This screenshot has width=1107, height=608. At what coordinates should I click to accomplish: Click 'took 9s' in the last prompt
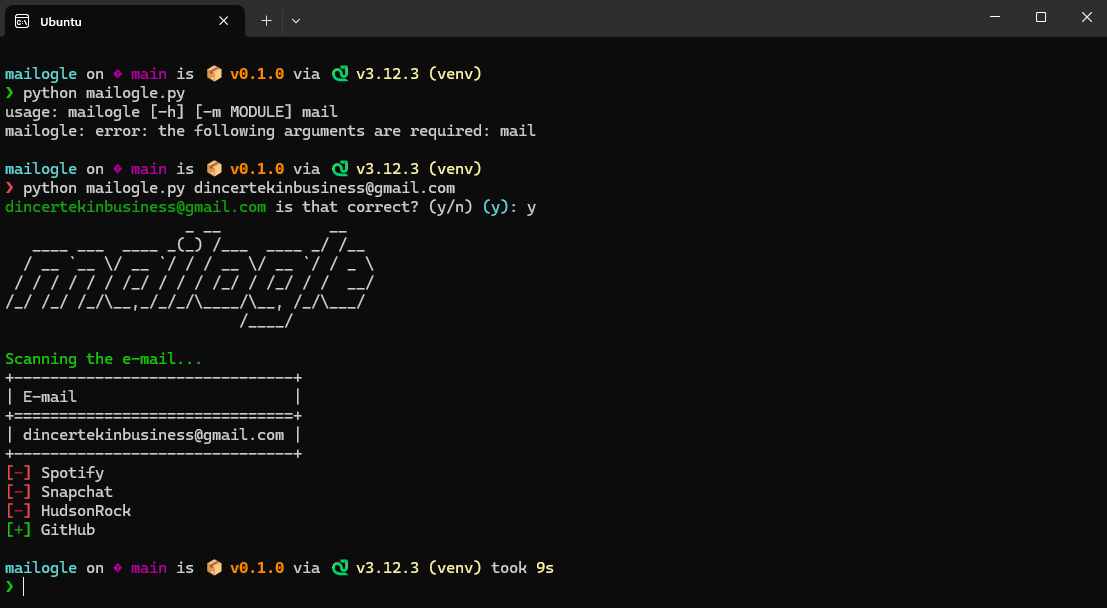(522, 568)
